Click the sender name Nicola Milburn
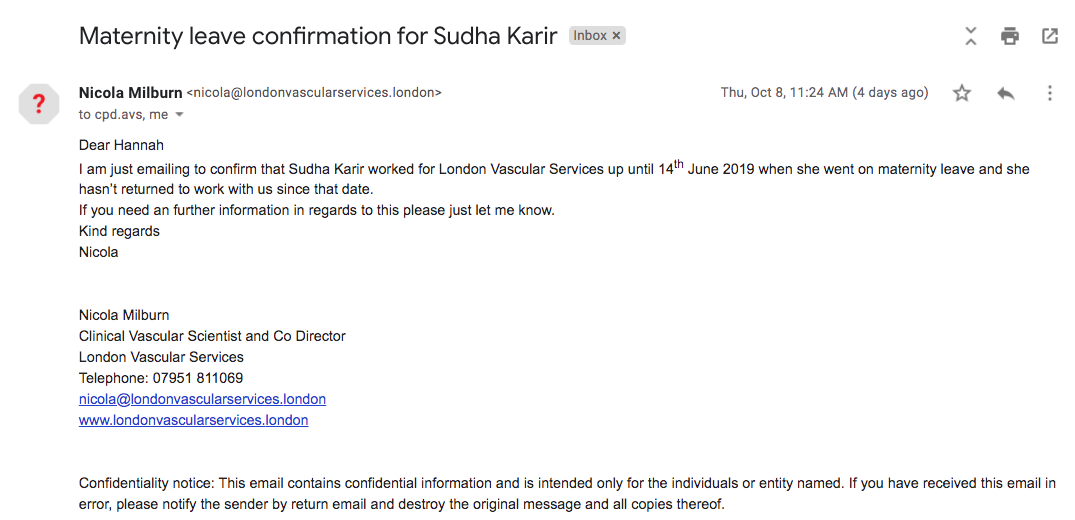 click(130, 93)
